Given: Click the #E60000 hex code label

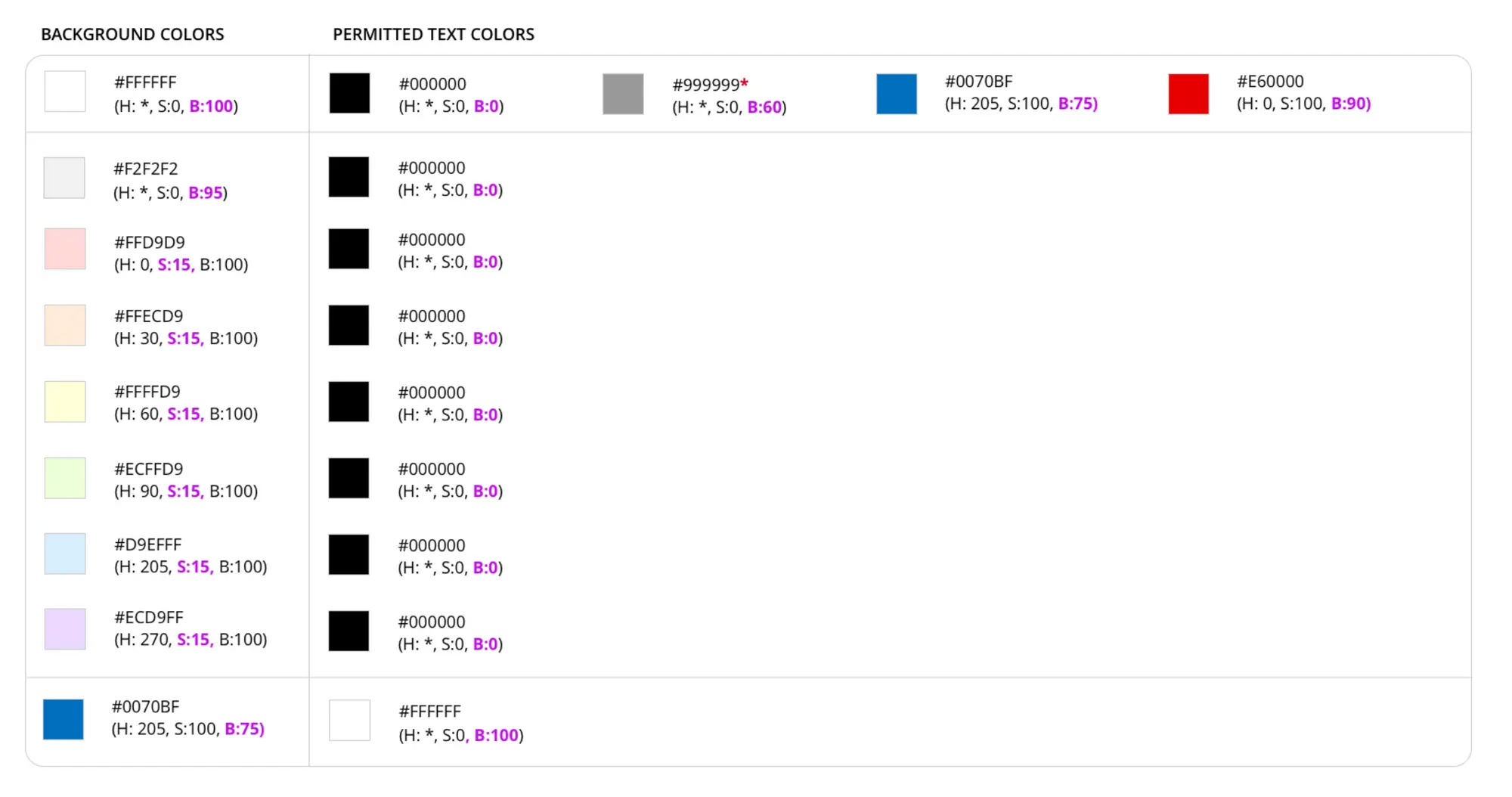Looking at the screenshot, I should pyautogui.click(x=1270, y=82).
